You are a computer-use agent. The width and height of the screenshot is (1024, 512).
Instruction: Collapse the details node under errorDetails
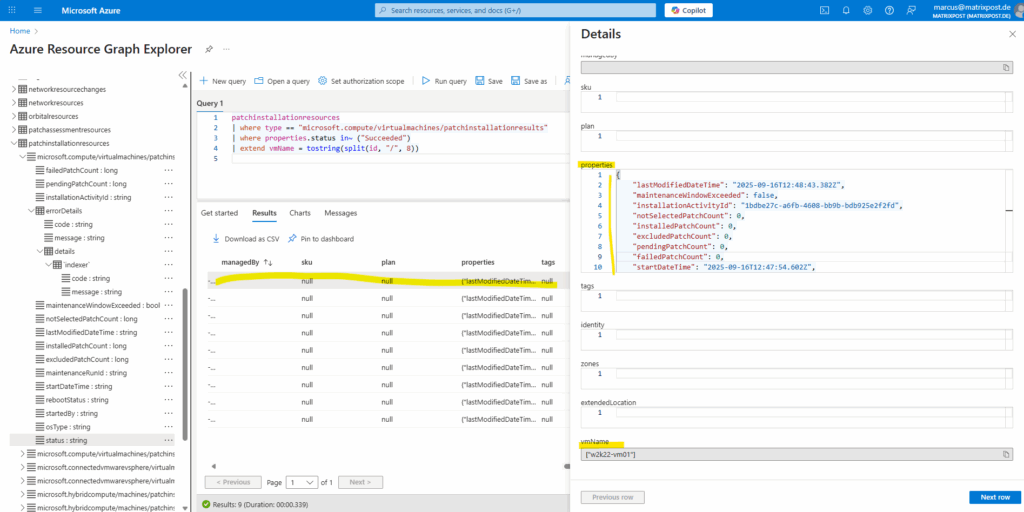(x=40, y=251)
